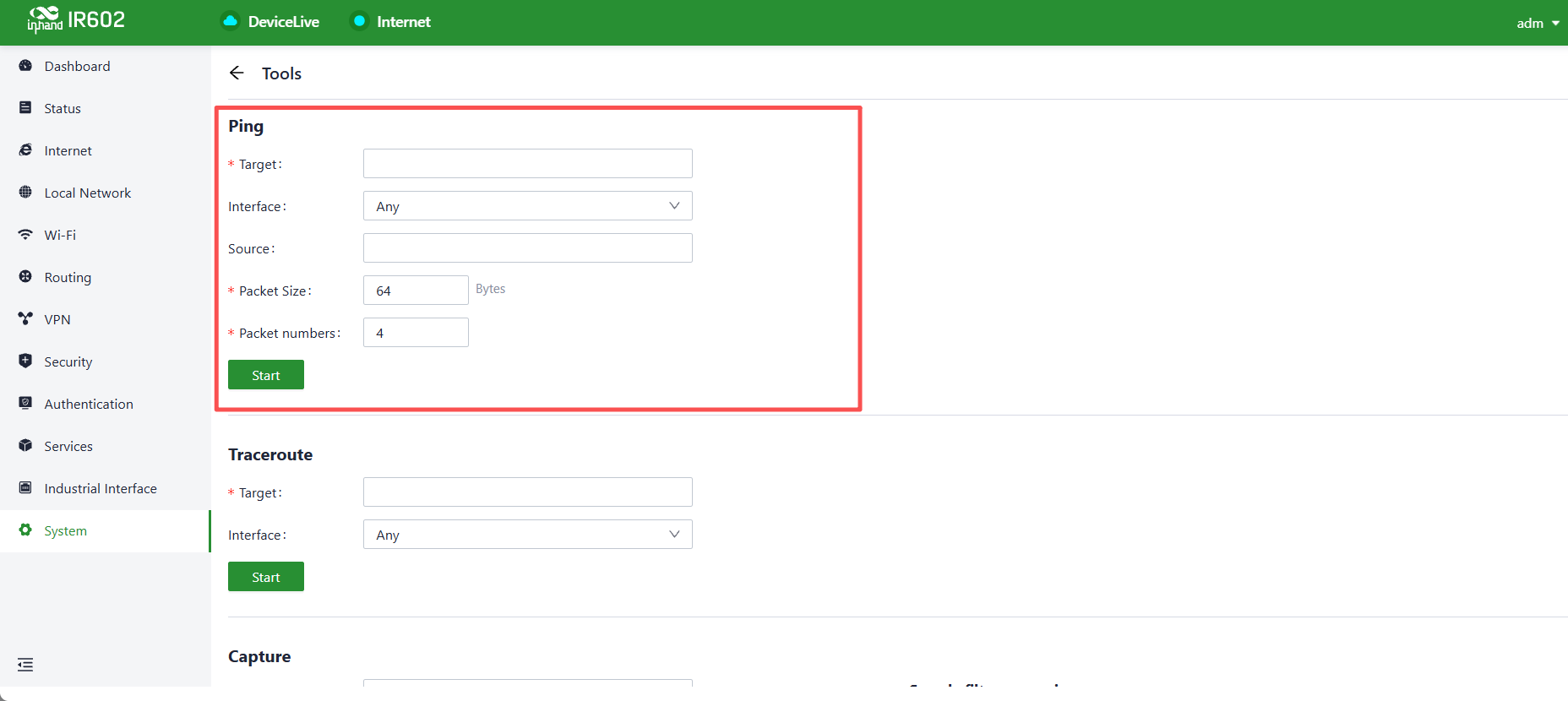Go back using the arrow beside Tools
The height and width of the screenshot is (701, 1568).
237,73
